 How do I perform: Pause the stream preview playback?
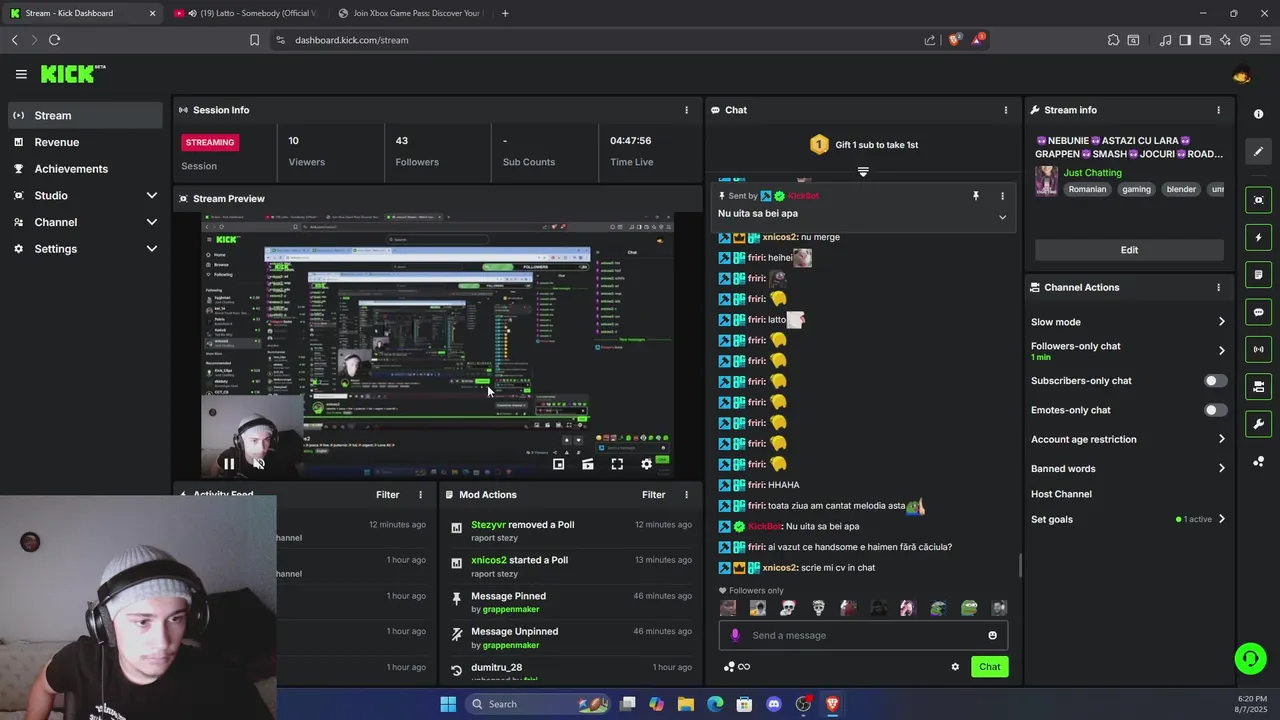[229, 464]
